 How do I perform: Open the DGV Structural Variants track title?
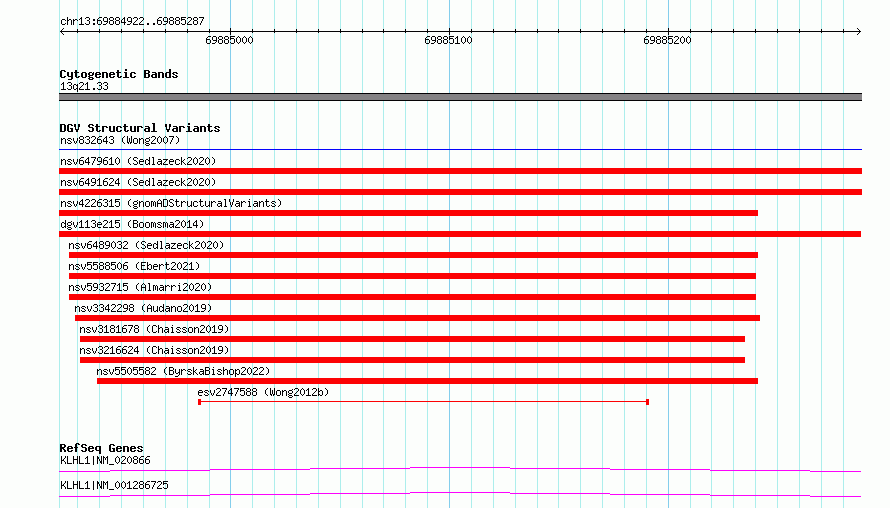[x=140, y=128]
